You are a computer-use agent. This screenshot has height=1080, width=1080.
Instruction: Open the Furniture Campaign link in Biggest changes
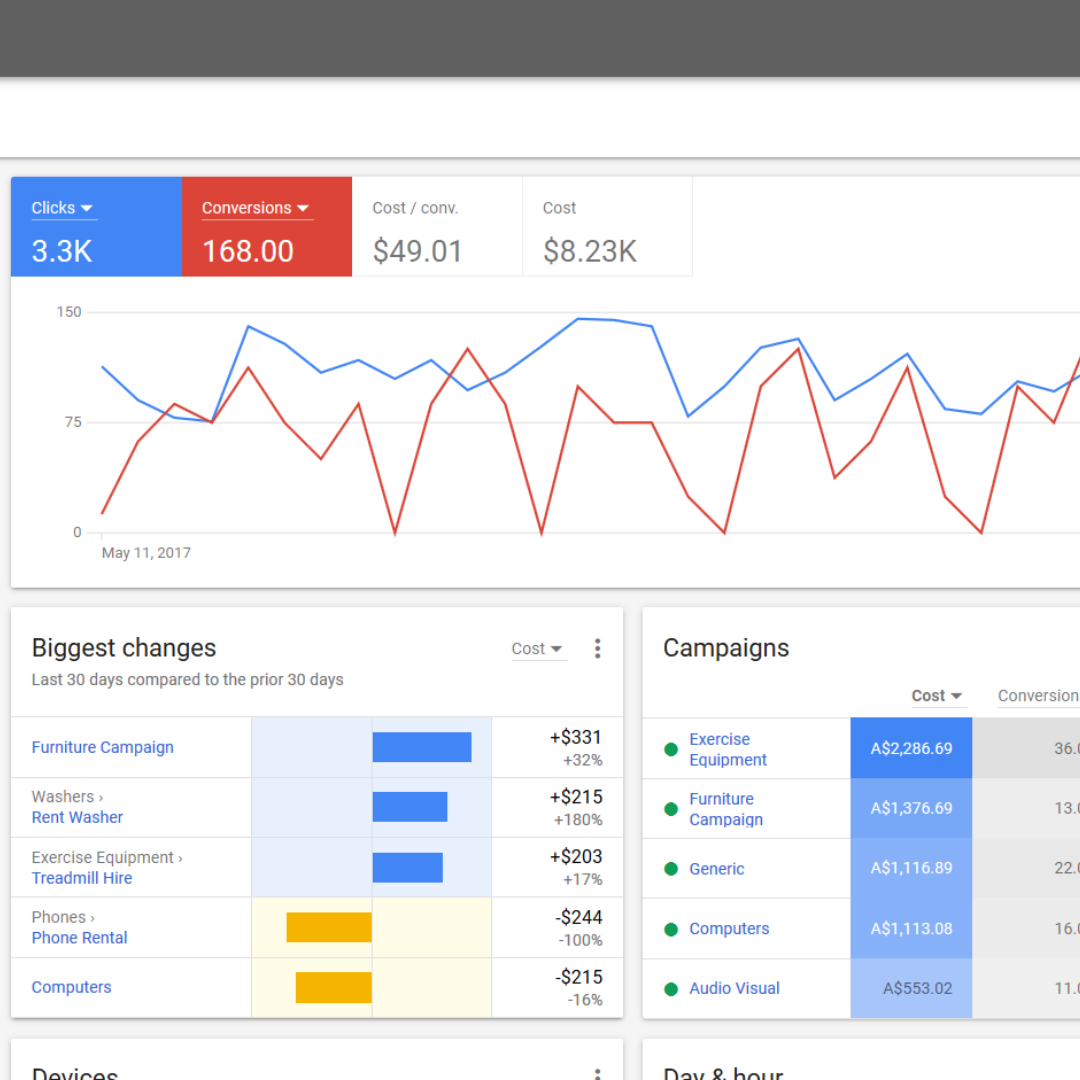tap(103, 747)
